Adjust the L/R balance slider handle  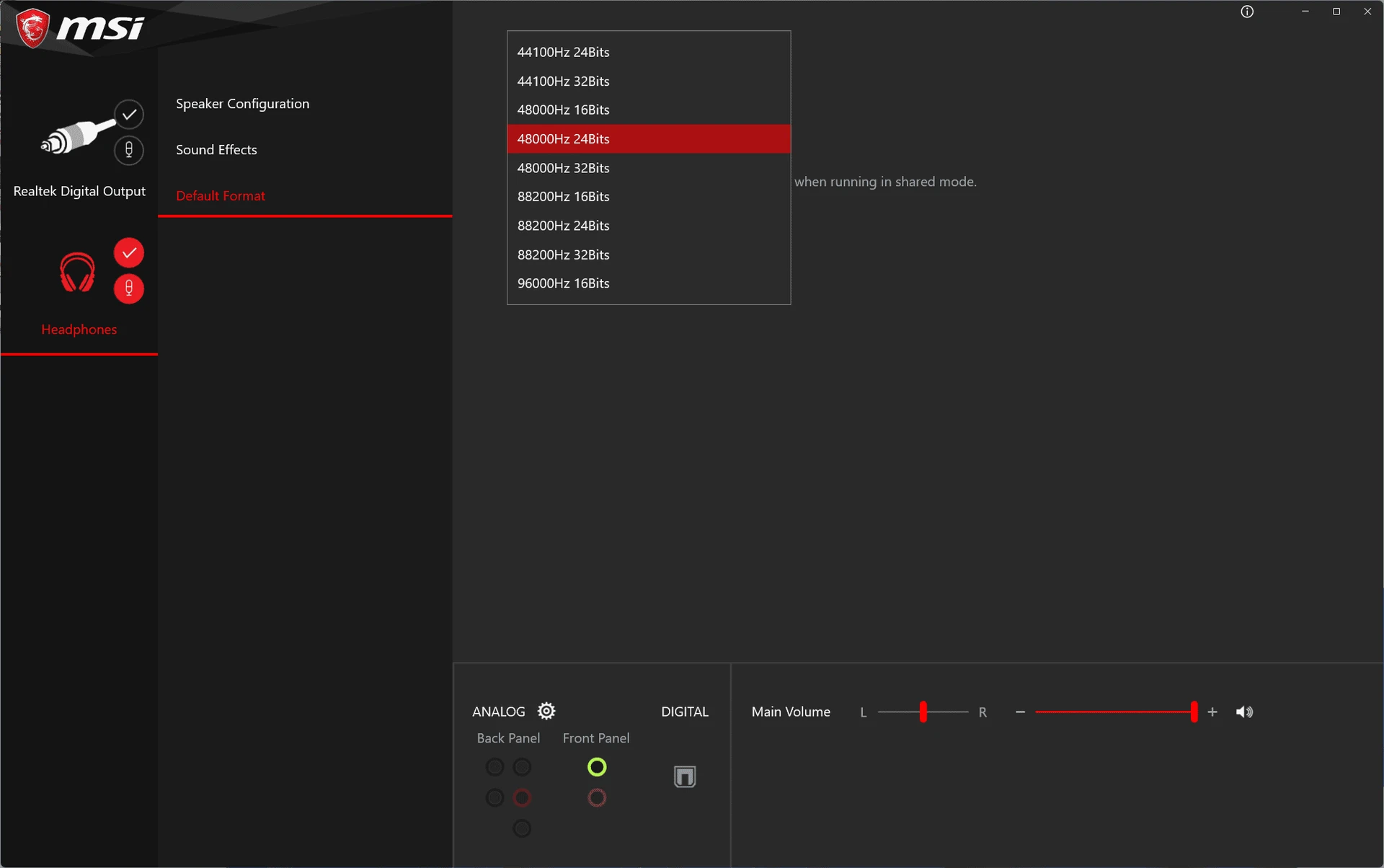(923, 712)
